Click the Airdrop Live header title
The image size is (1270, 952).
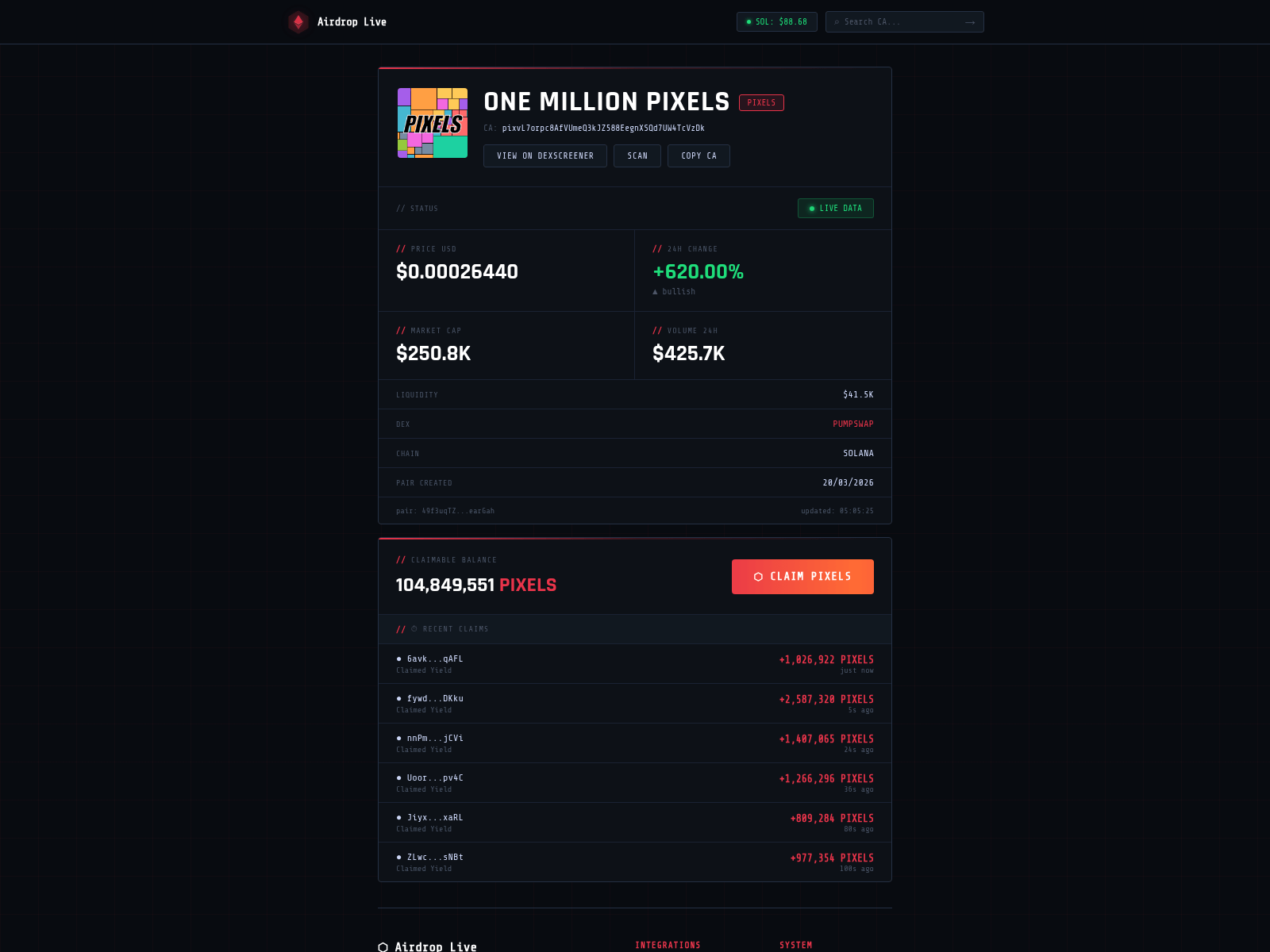coord(352,22)
